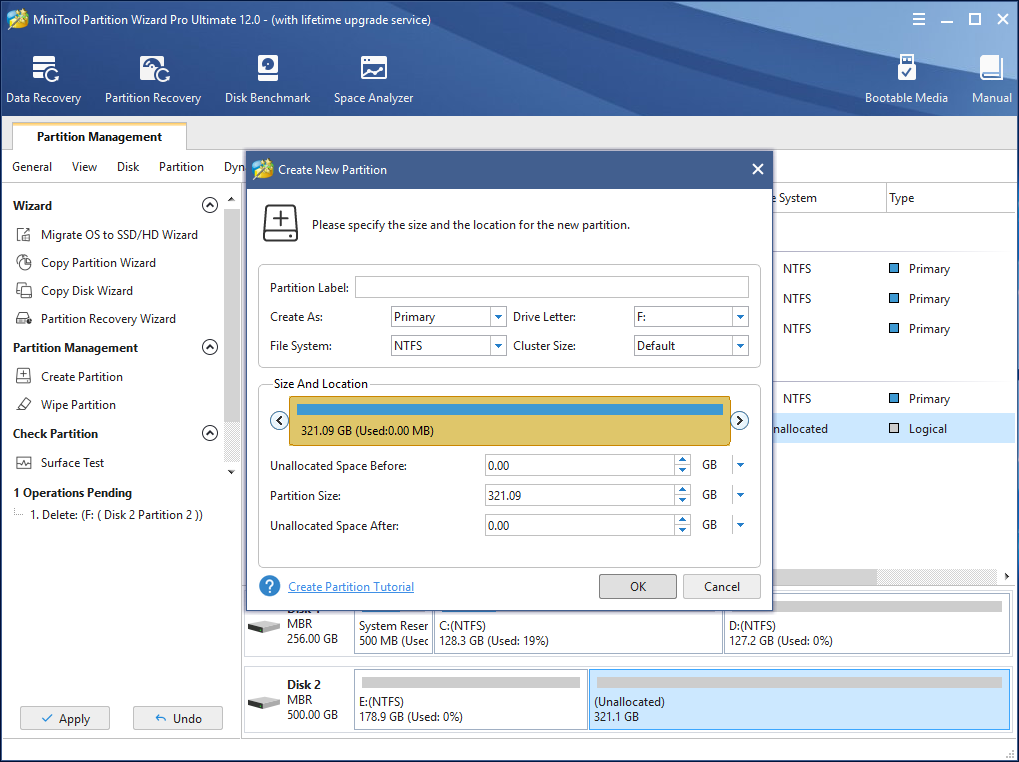Select the Logical unallocated row
Image resolution: width=1019 pixels, height=762 pixels.
[892, 428]
